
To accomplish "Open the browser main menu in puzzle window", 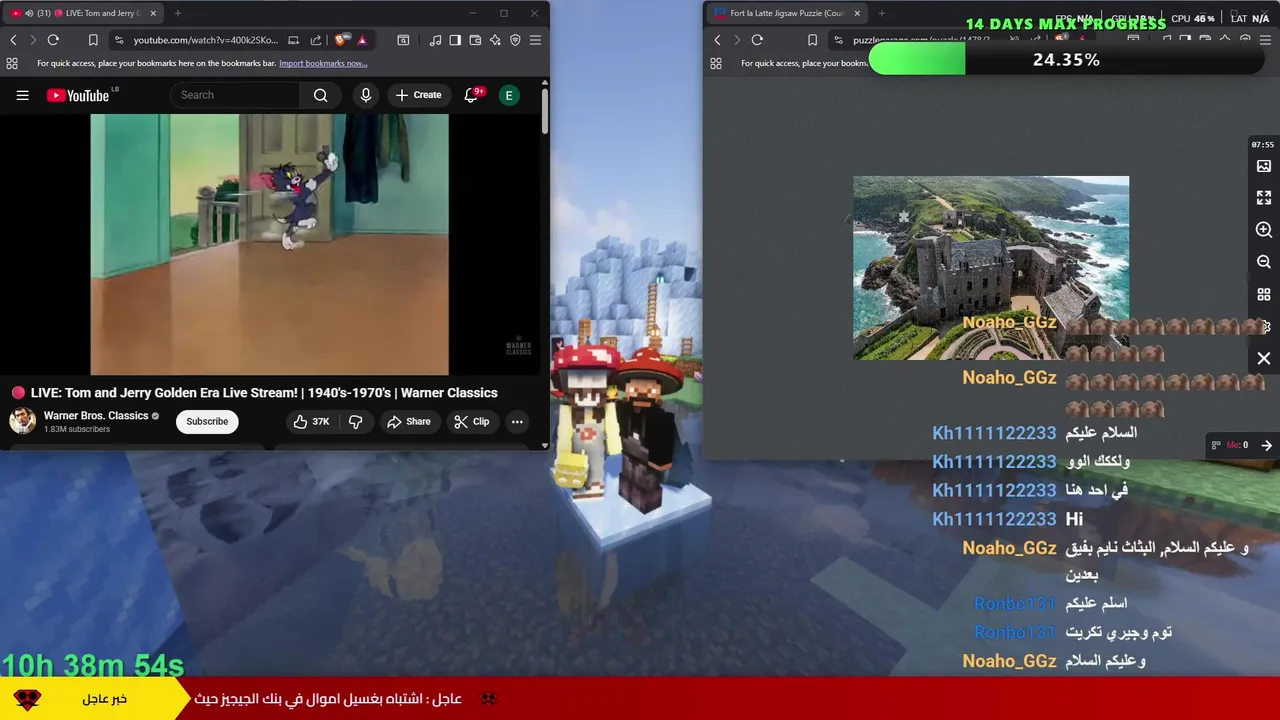I will click(1265, 40).
